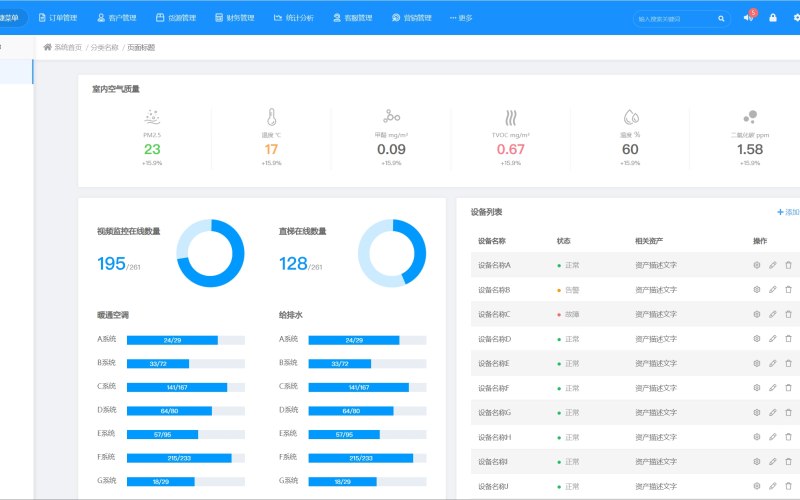Click the 告警 status of 设备名称B

tap(568, 290)
